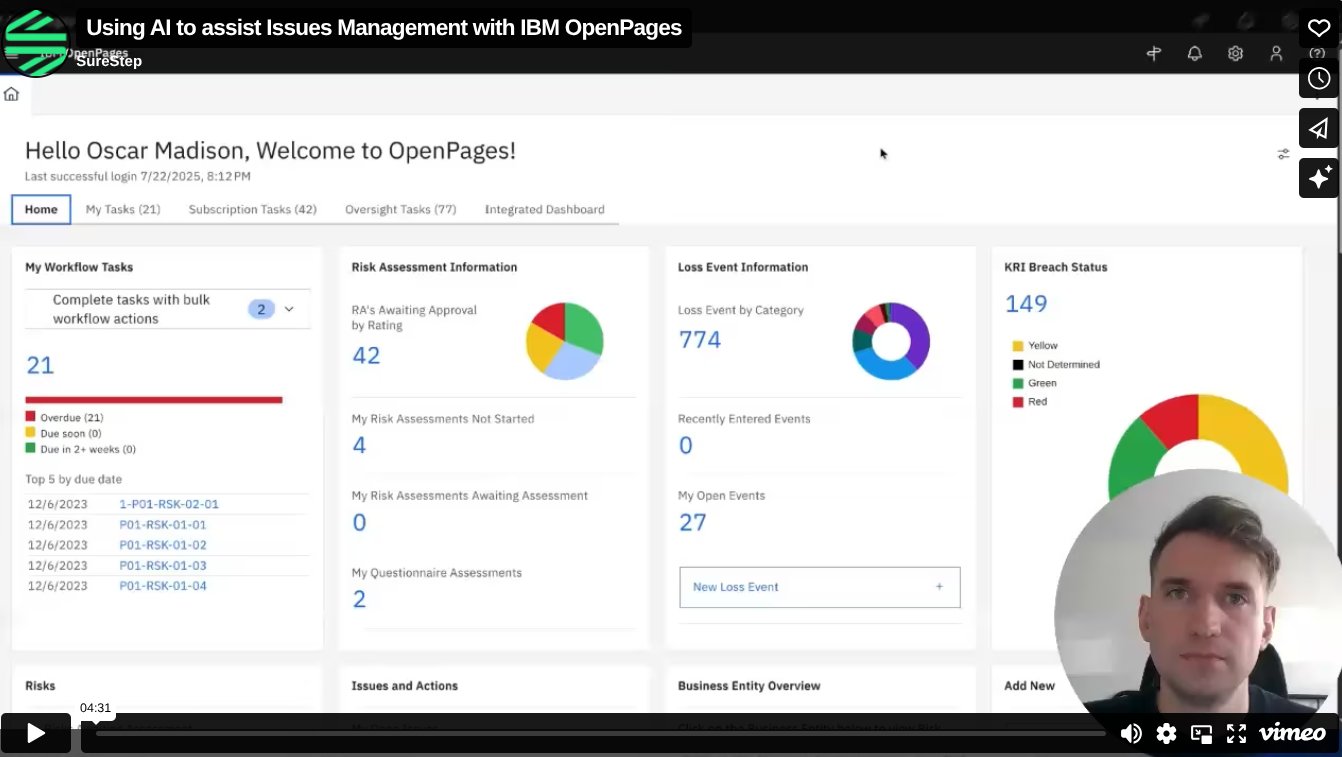Click the Risk Assessment pie chart
This screenshot has height=757, width=1342.
pos(565,341)
